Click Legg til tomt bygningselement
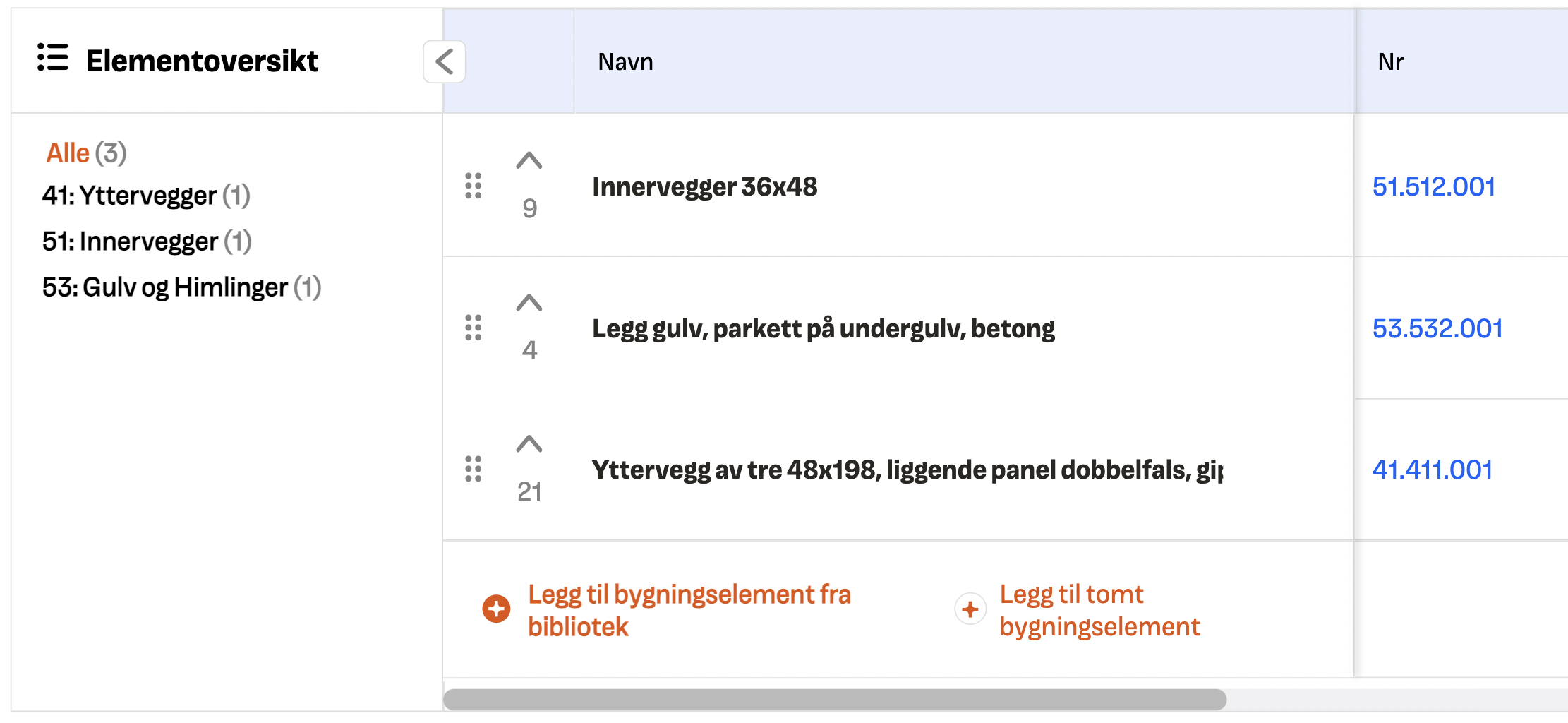The height and width of the screenshot is (723, 1568). click(x=1099, y=610)
